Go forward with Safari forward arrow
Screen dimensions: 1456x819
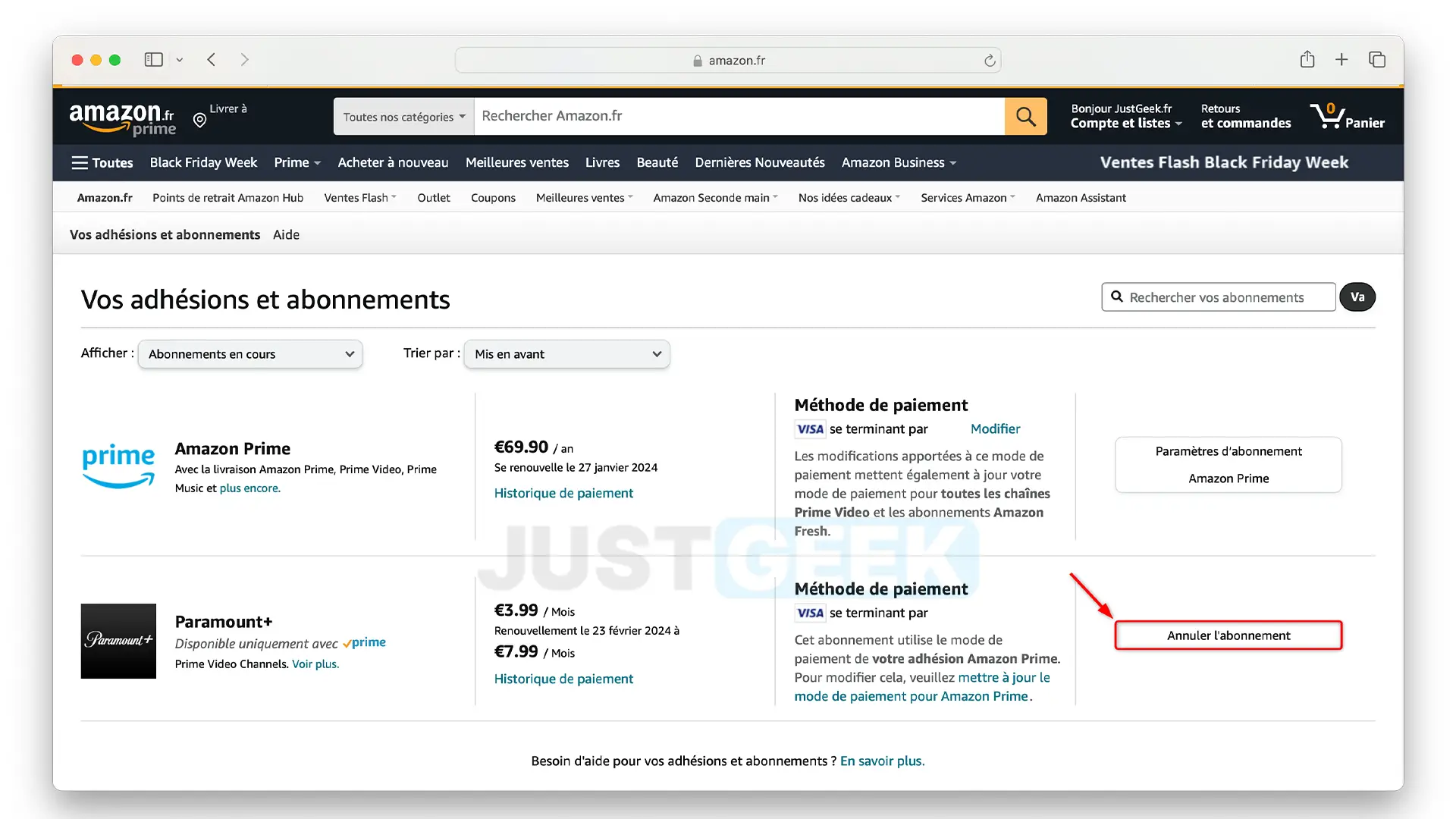[244, 59]
